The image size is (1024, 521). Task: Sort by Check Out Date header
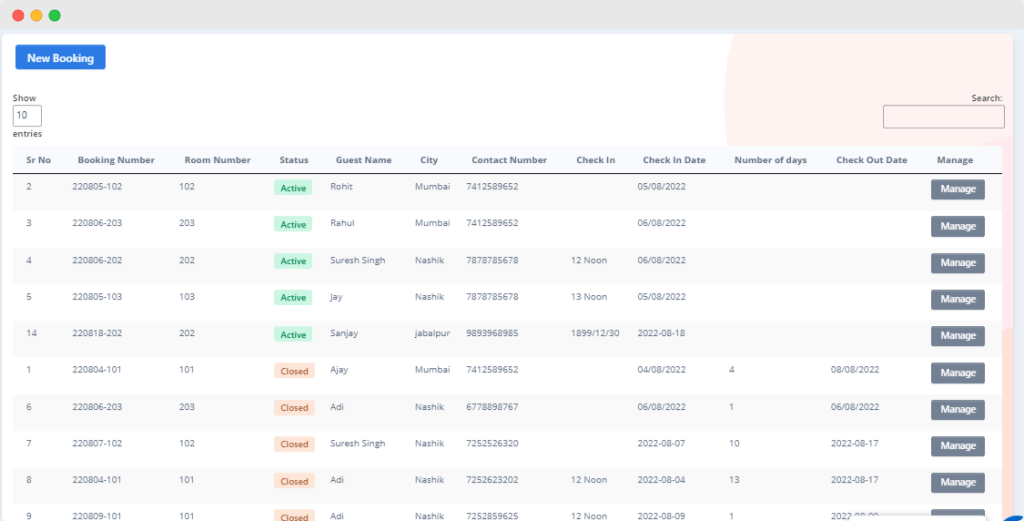[872, 160]
